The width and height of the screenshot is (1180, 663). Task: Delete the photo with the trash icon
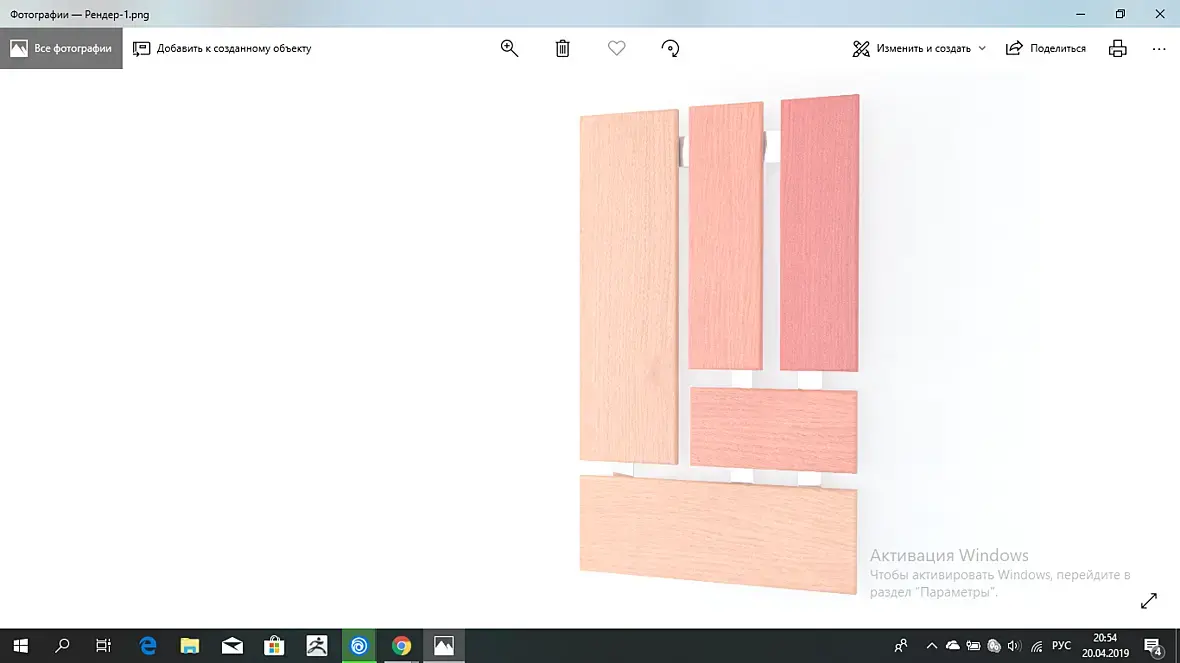coord(562,48)
